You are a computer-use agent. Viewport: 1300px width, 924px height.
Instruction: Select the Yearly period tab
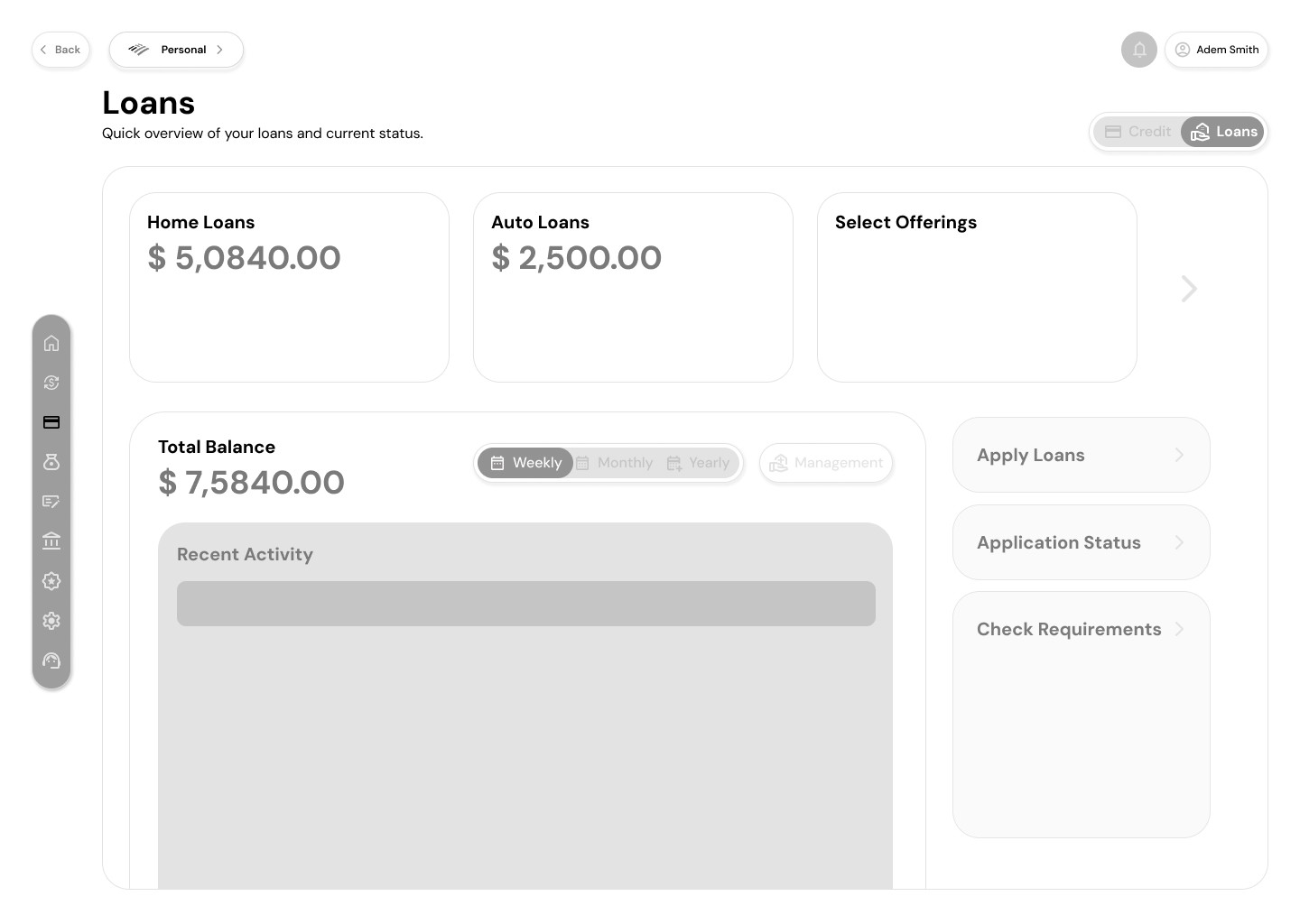coord(698,463)
